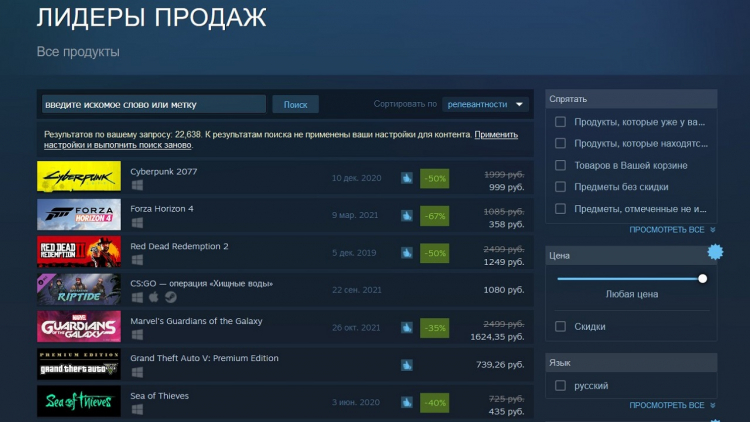This screenshot has width=750, height=422.
Task: Check the Предметы без скидки option
Action: pos(561,187)
